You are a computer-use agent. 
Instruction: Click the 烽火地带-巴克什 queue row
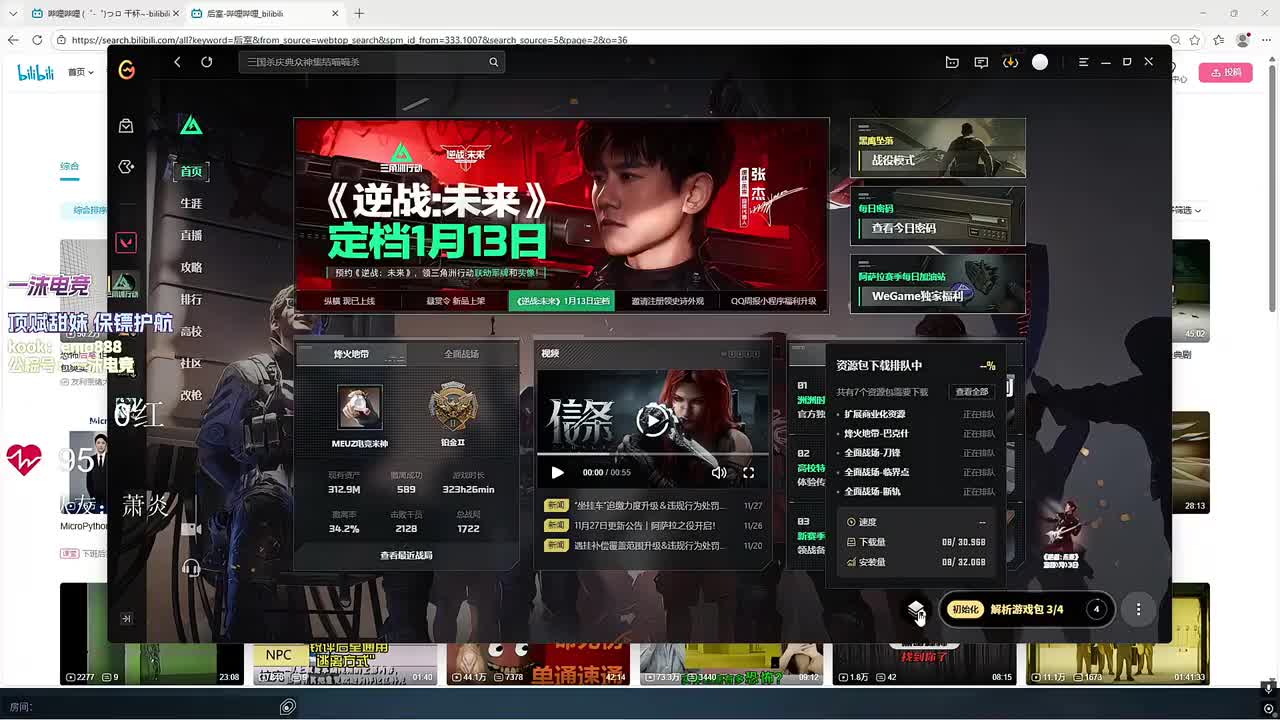point(916,434)
